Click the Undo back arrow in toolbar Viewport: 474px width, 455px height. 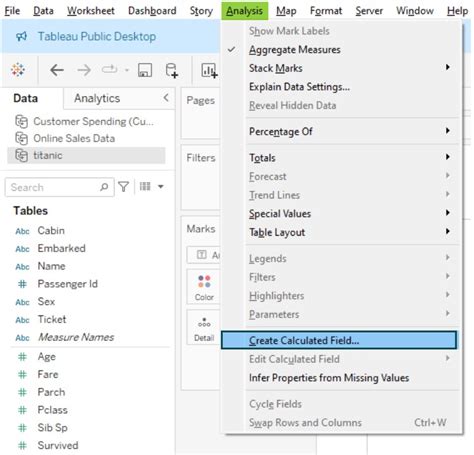(57, 70)
